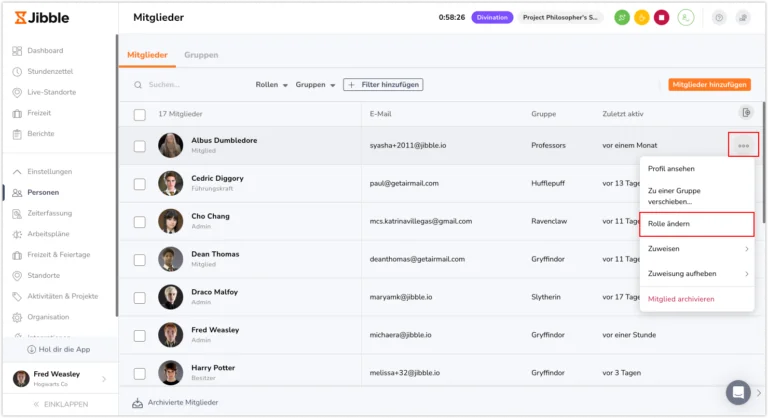768x418 pixels.
Task: Click the Divination activity tag
Action: click(x=492, y=17)
